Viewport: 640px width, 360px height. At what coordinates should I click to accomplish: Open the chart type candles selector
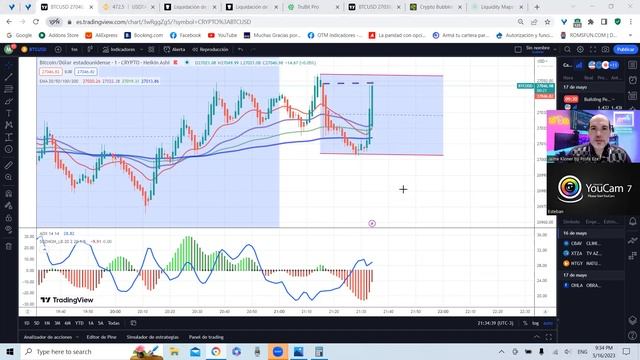(x=90, y=49)
